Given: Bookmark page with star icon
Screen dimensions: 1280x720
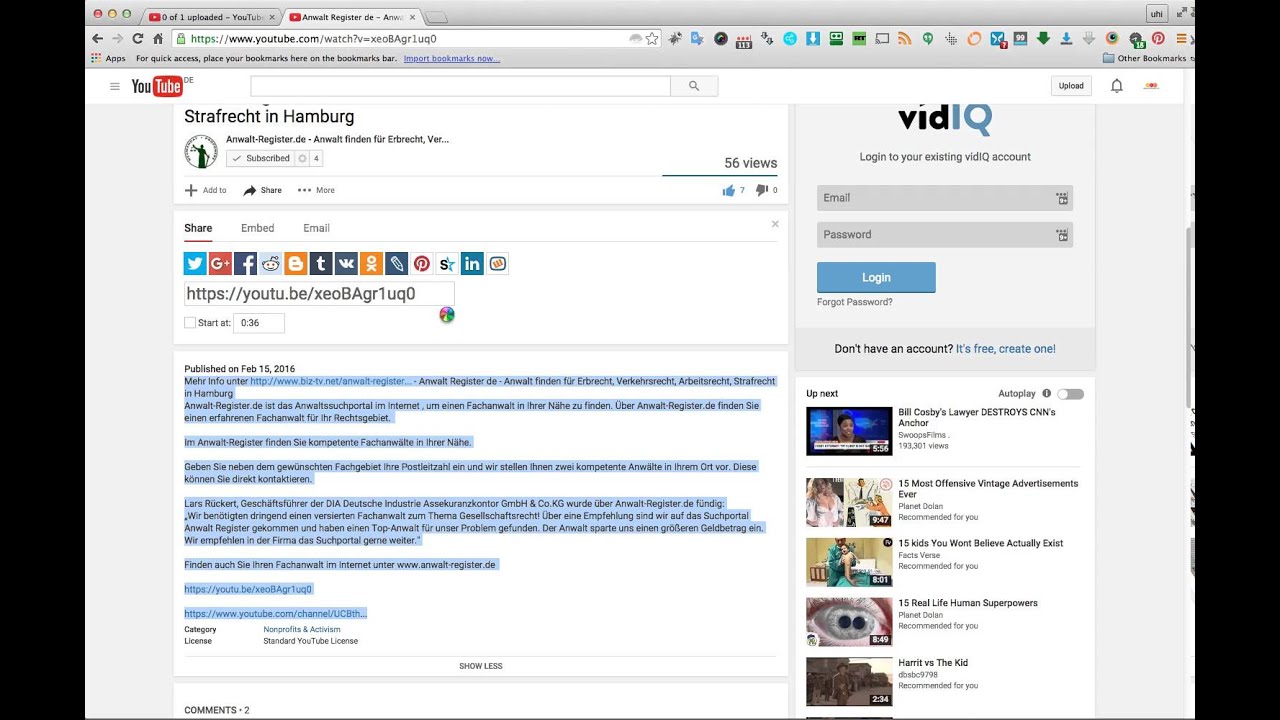Looking at the screenshot, I should [652, 39].
